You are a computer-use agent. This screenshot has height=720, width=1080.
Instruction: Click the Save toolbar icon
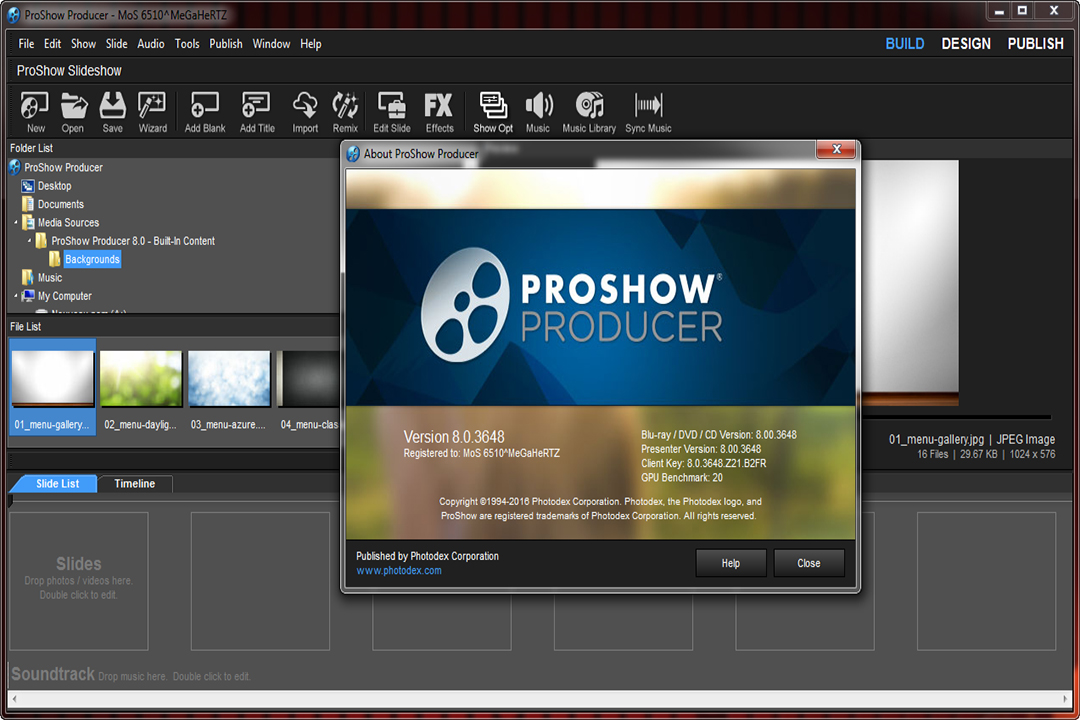click(x=112, y=112)
